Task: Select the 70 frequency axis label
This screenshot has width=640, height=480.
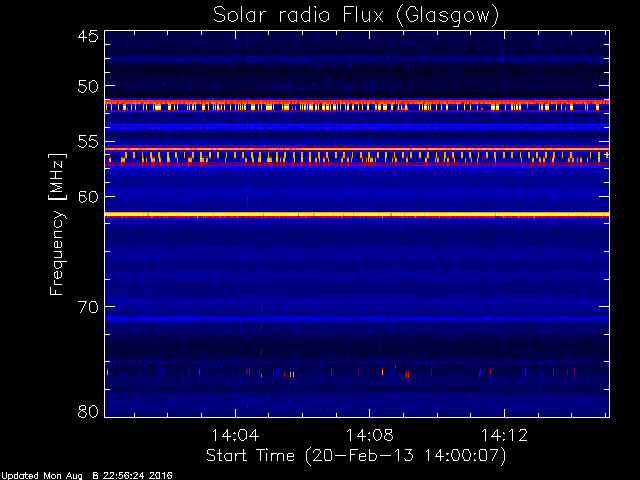Action: [88, 307]
